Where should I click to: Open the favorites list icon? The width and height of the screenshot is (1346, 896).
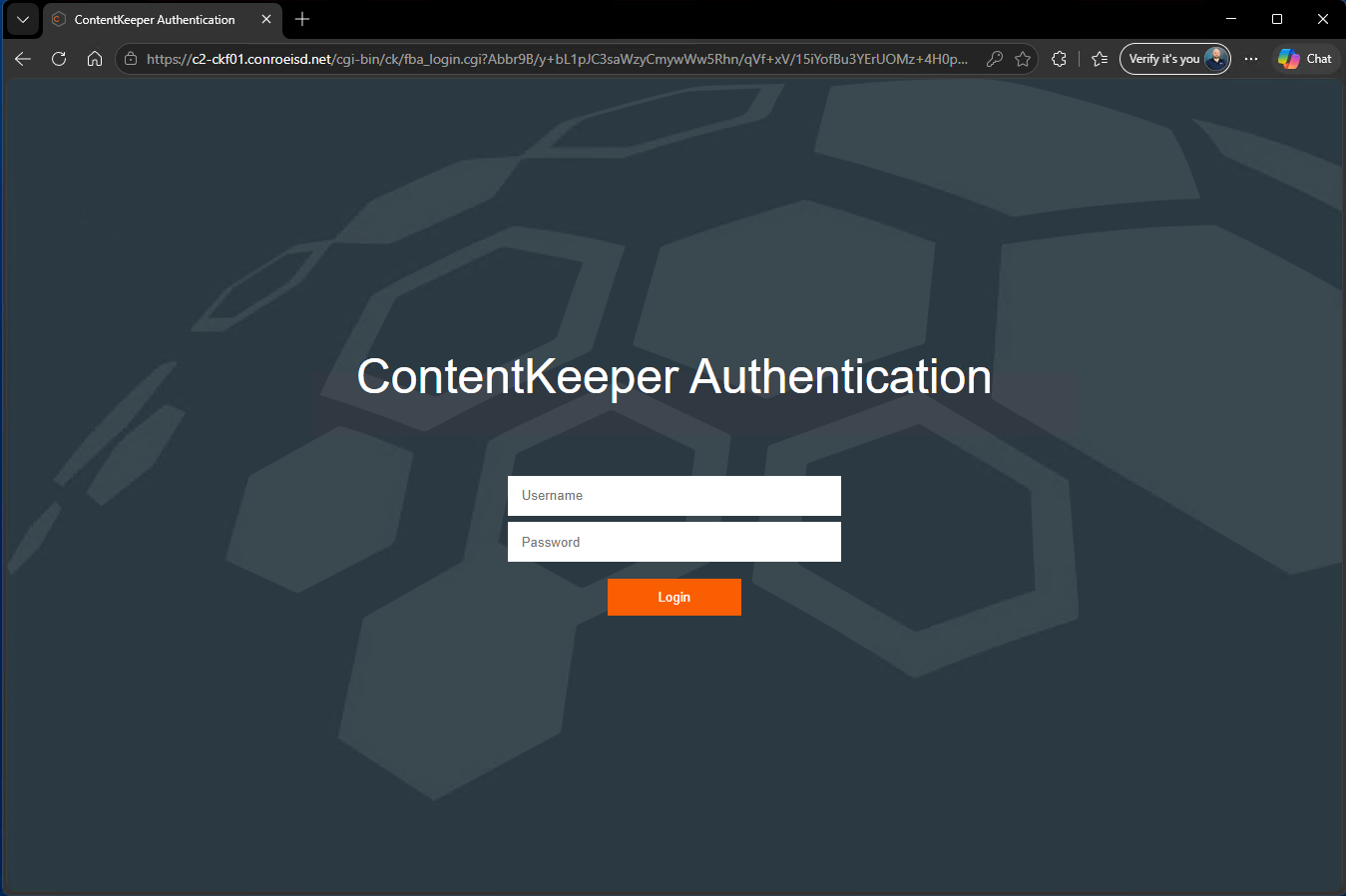[x=1100, y=59]
